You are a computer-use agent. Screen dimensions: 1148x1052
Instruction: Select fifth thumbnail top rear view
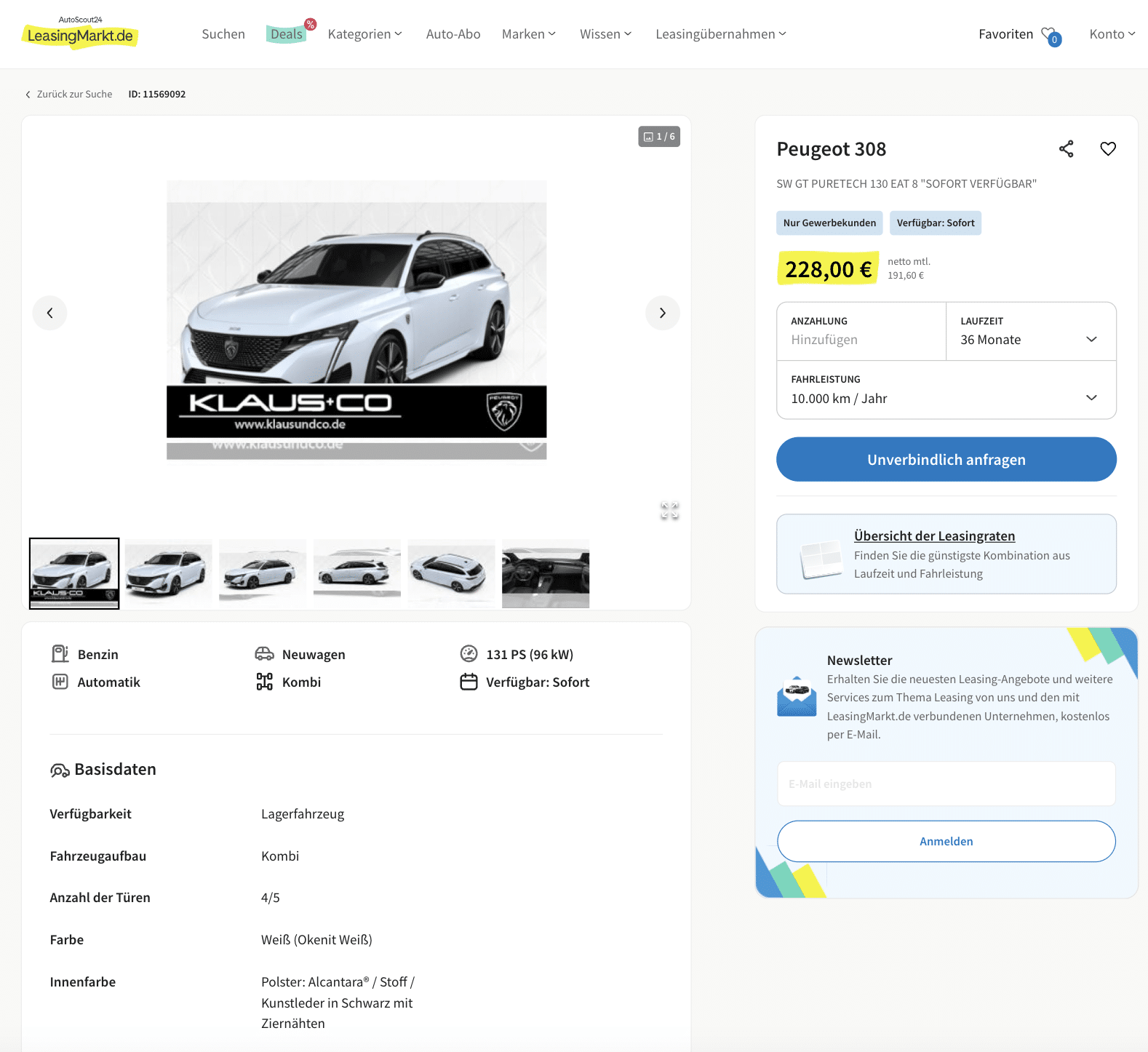[x=451, y=573]
